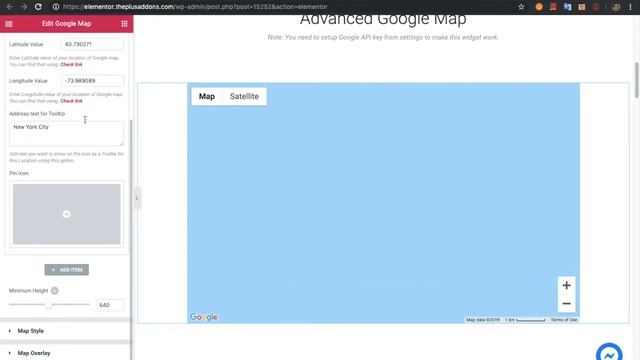Image resolution: width=640 pixels, height=360 pixels.
Task: Click the ADD ITEM button
Action: pyautogui.click(x=67, y=270)
